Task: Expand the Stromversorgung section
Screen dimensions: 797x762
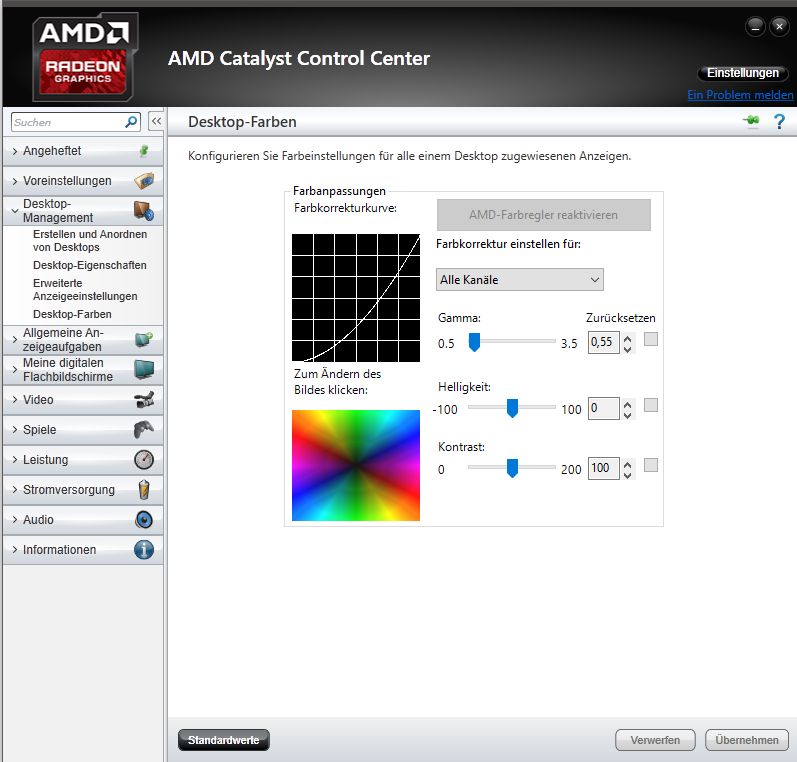Action: coord(15,490)
